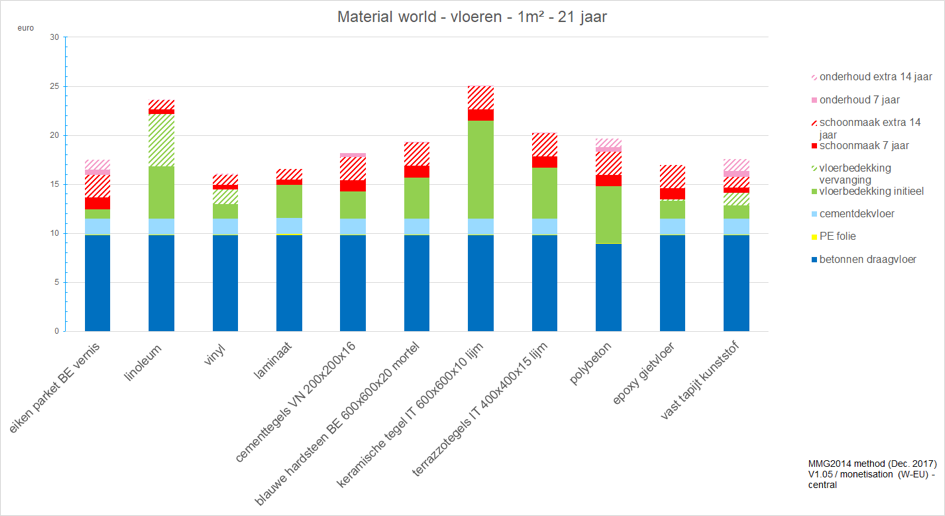
Task: Click legend label 'cementdekvloer'
Action: point(857,213)
